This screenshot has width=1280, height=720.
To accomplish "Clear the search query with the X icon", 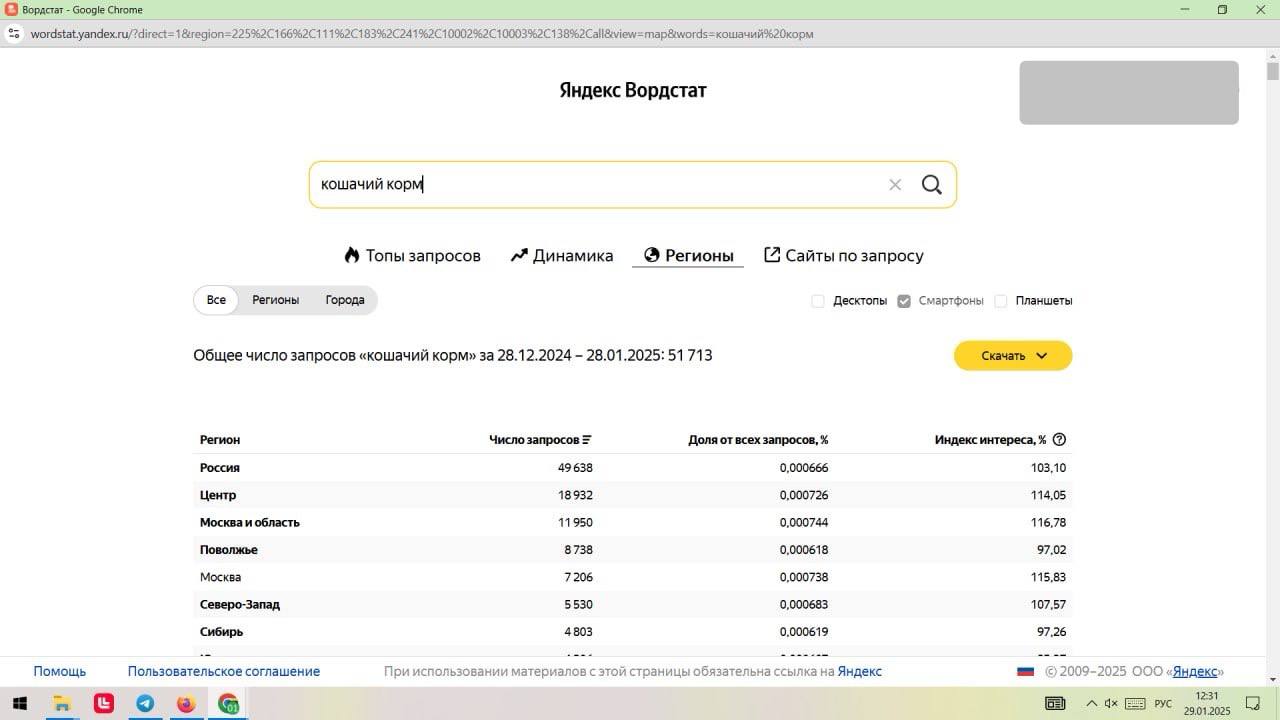I will [895, 185].
